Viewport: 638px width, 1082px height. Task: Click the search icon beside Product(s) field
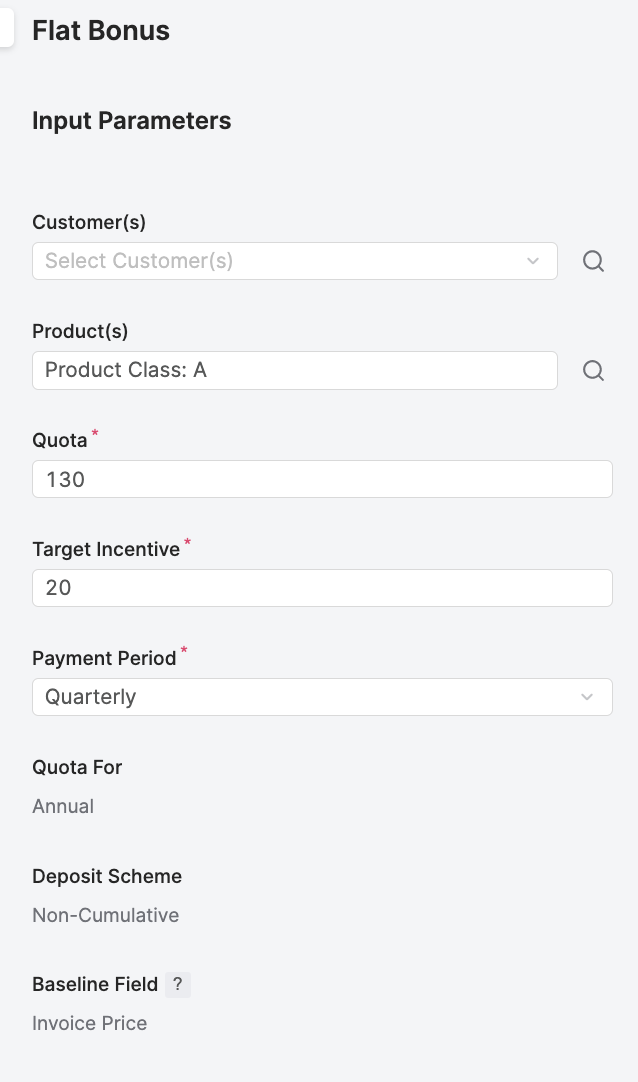pos(593,371)
